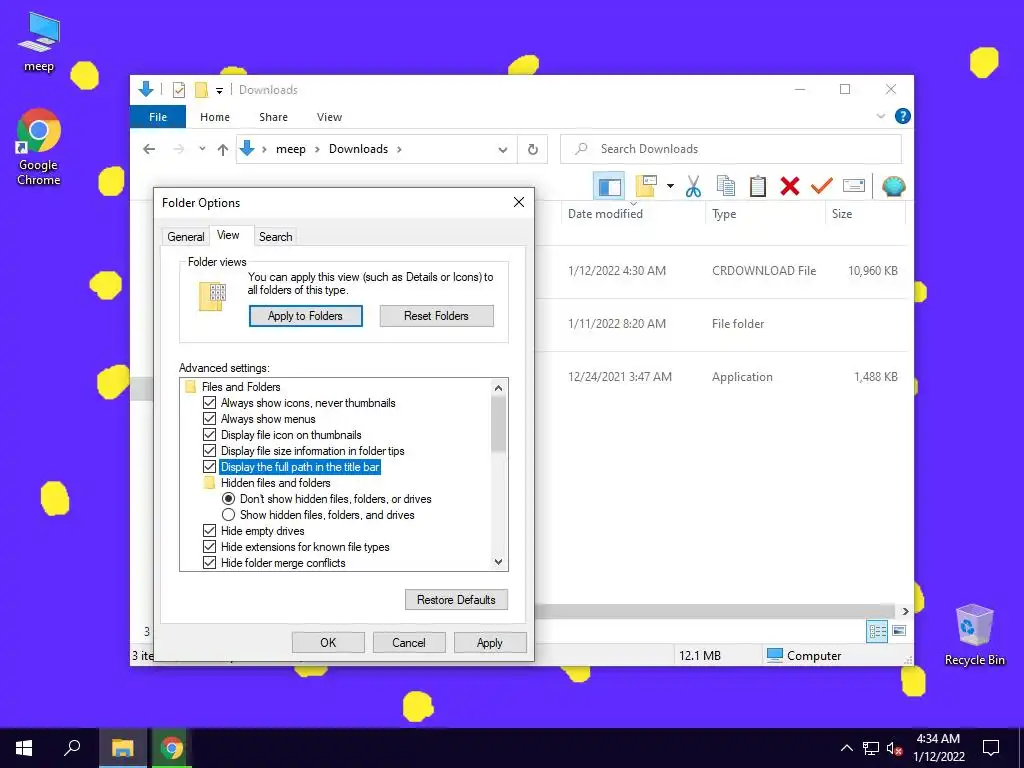
Task: Toggle Always show icons, never thumbnails
Action: pyautogui.click(x=210, y=403)
